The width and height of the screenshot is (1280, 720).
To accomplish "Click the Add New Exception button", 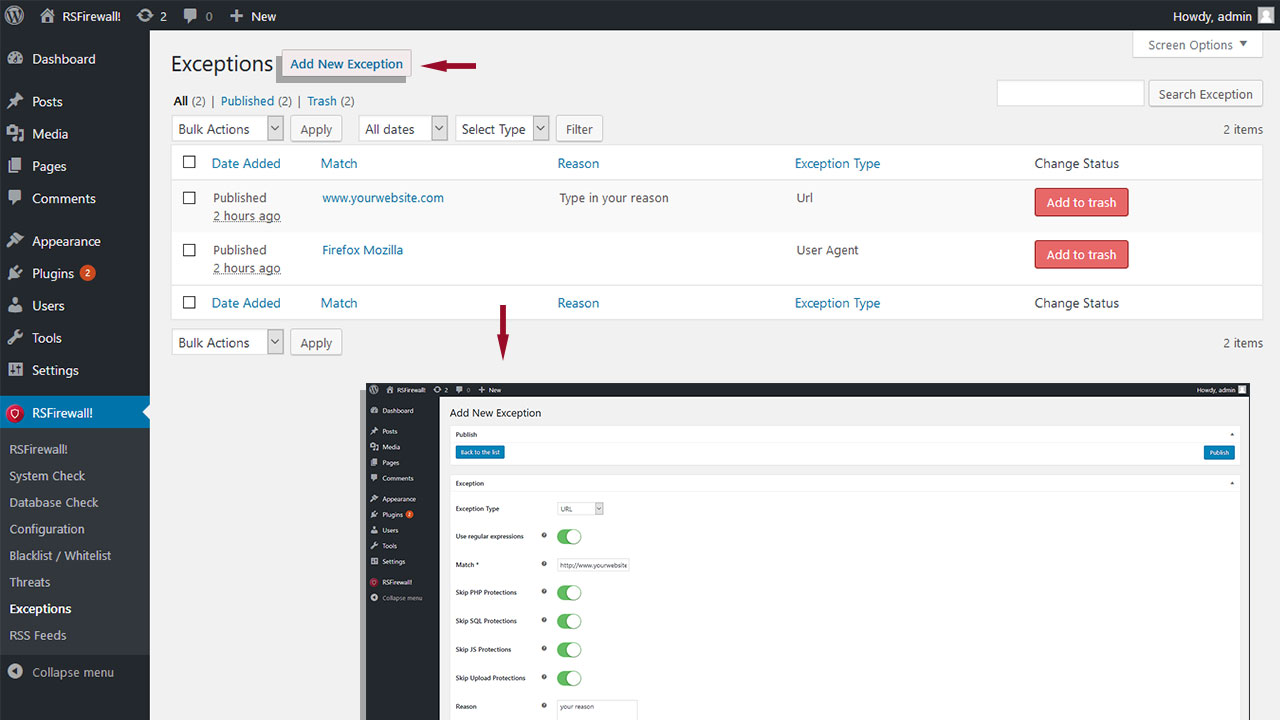I will (x=346, y=64).
